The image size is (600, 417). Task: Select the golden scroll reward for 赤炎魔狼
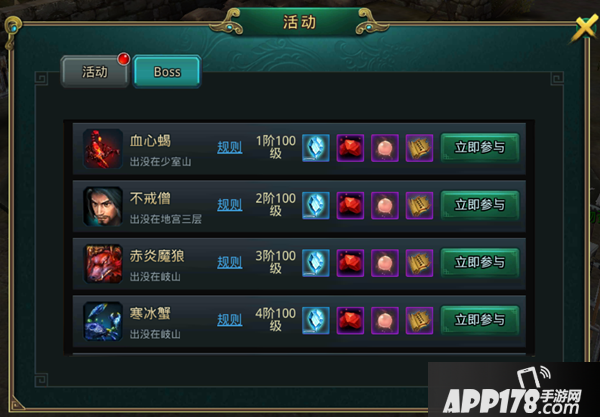419,263
